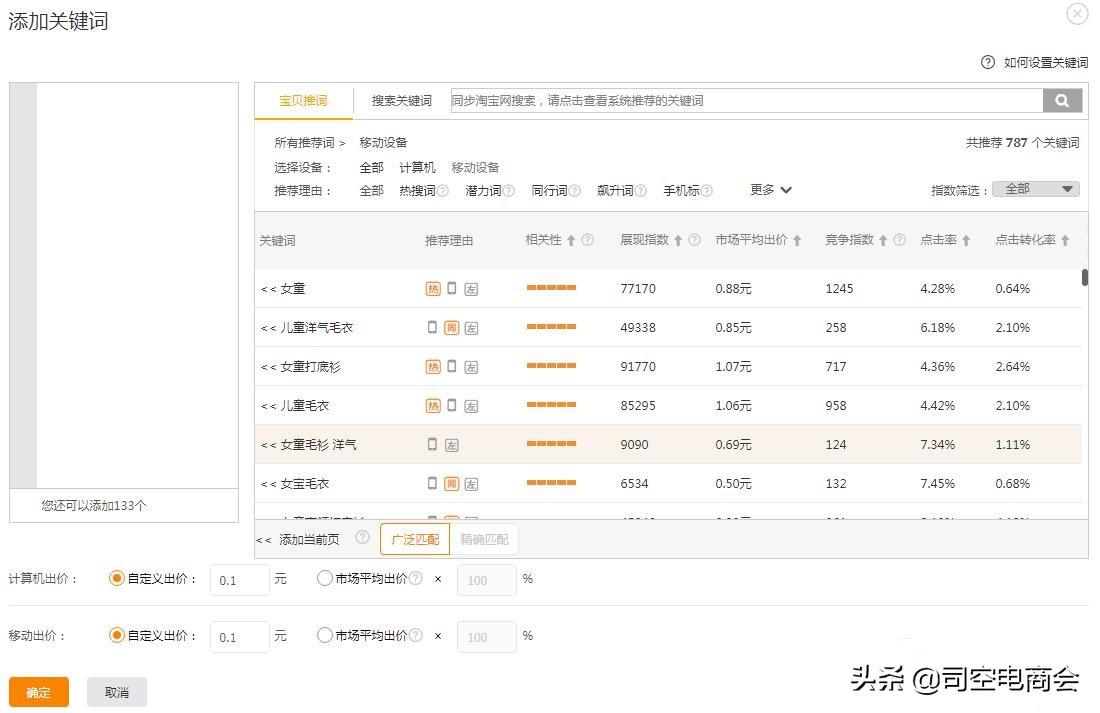The width and height of the screenshot is (1100, 713).
Task: Open help icon next to 竞争指数 header
Action: [899, 240]
